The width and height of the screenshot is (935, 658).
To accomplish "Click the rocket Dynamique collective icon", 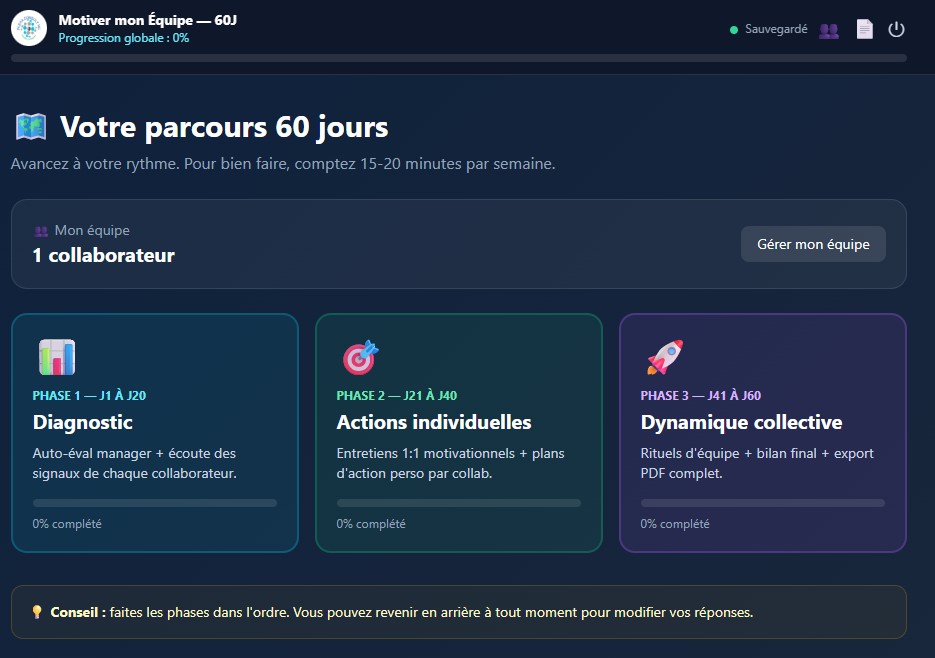I will point(665,357).
